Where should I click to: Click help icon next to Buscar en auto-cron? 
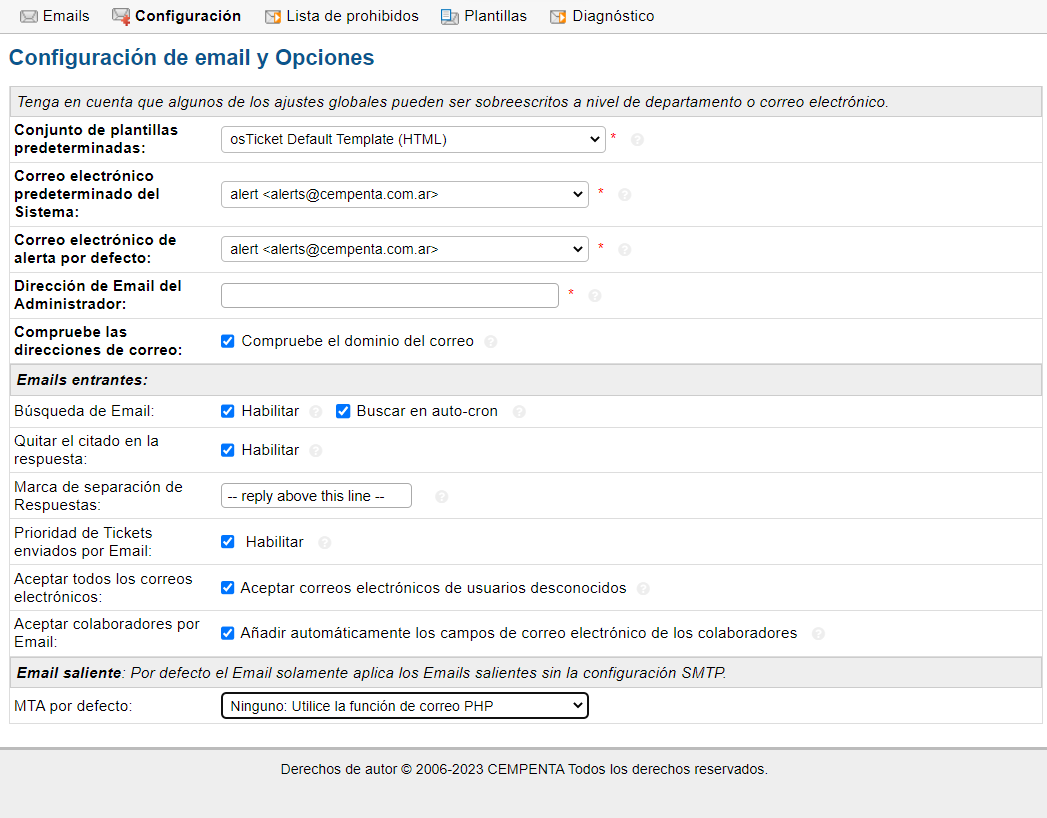pos(518,412)
